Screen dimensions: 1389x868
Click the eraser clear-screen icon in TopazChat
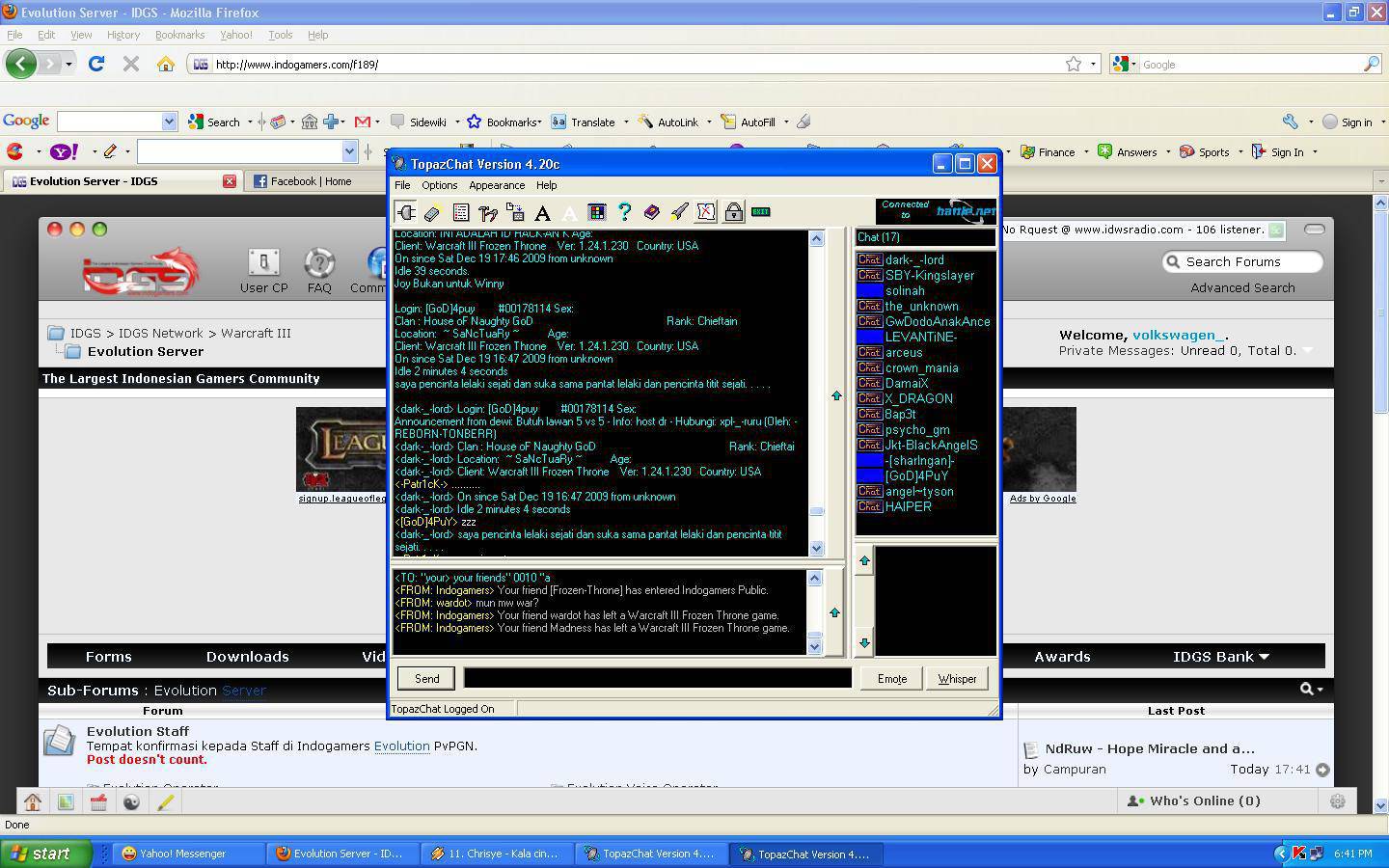pyautogui.click(x=432, y=213)
